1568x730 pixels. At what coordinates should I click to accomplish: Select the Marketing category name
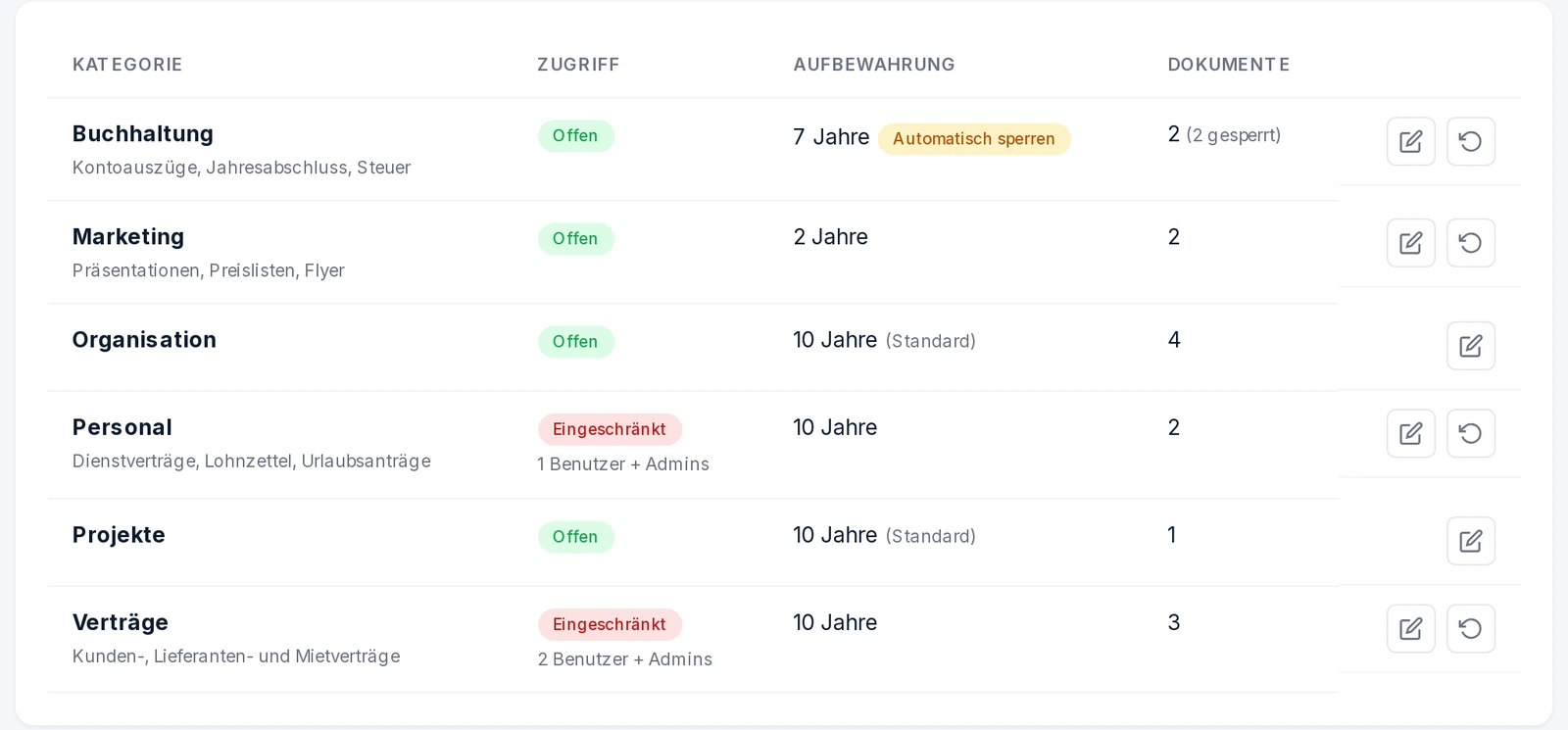128,237
